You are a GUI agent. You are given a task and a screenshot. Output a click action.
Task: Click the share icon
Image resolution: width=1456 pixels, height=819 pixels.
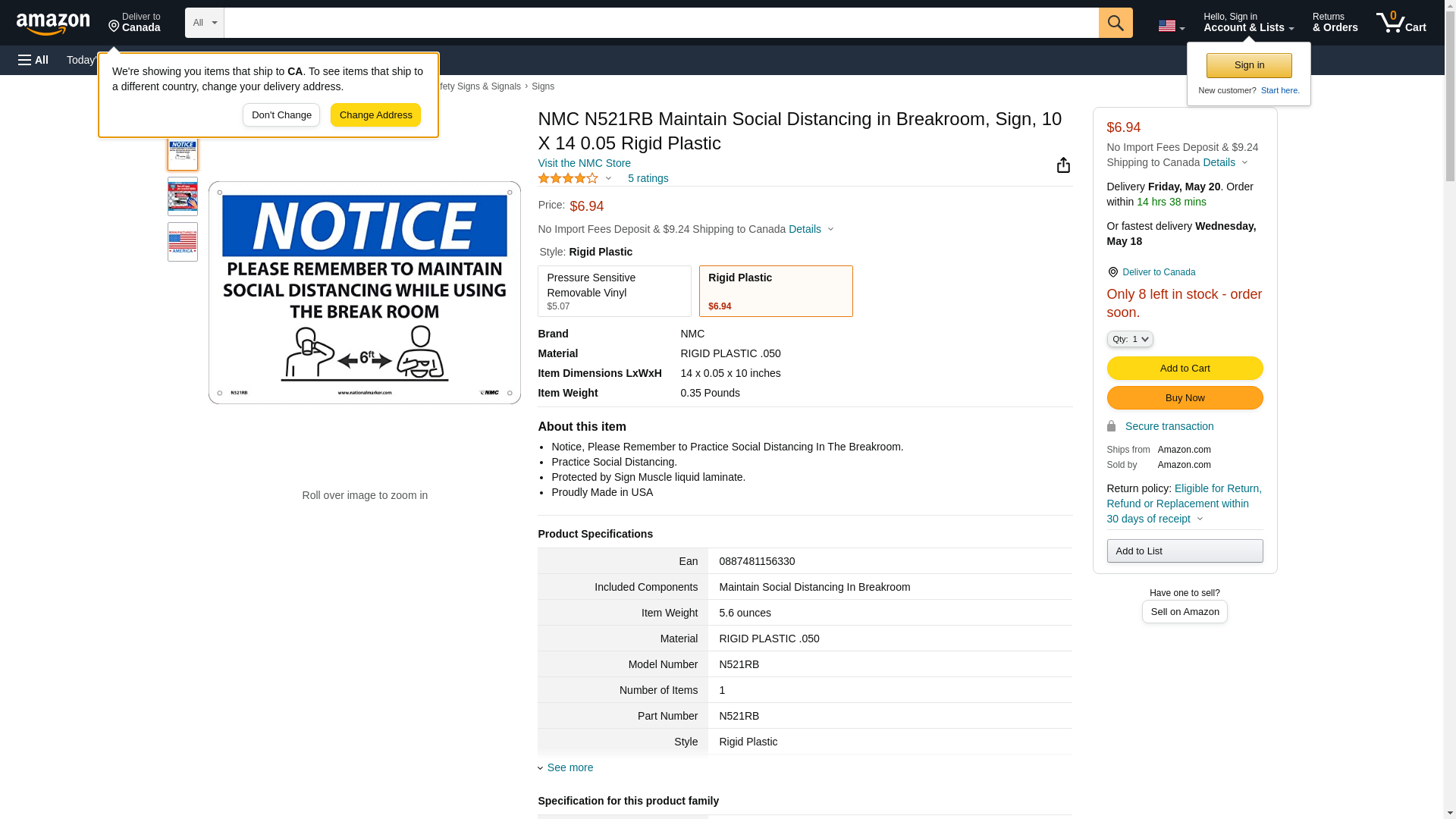[1063, 165]
